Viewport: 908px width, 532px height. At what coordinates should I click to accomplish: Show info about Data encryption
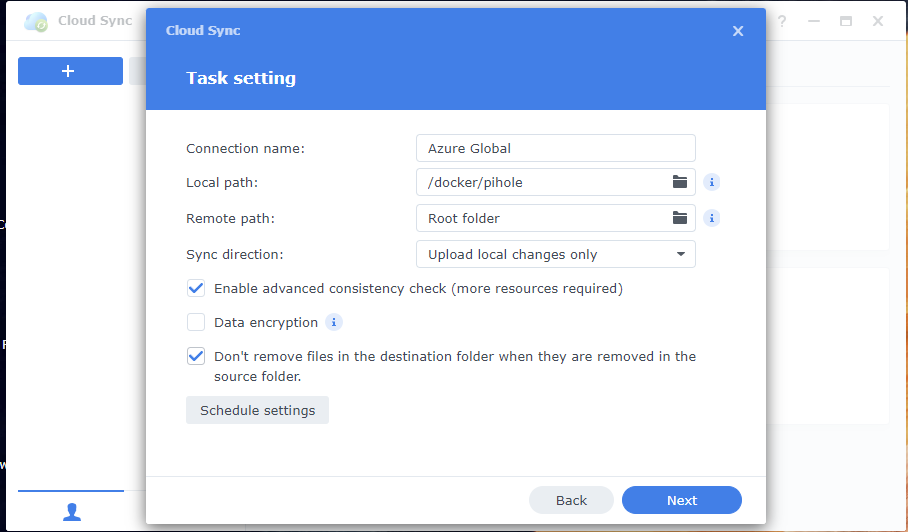tap(334, 322)
